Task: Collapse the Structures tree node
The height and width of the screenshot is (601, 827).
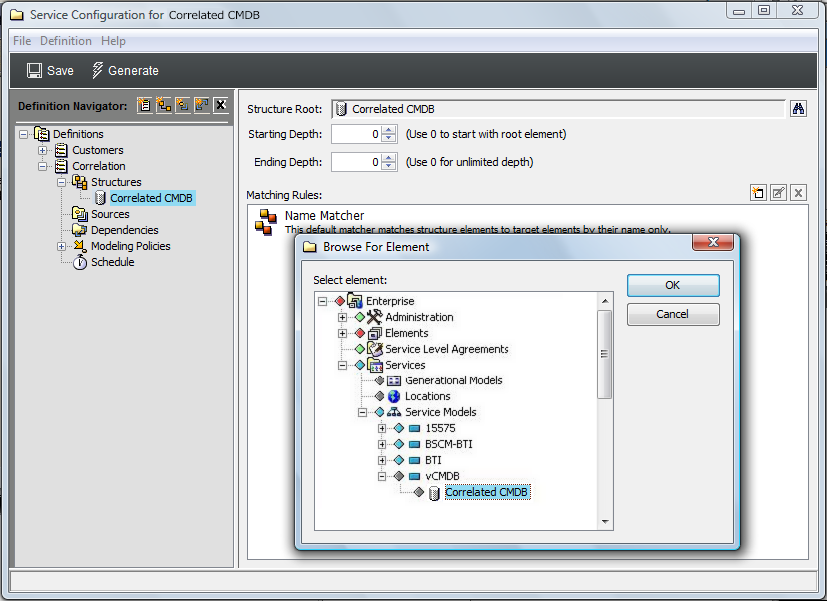Action: point(62,182)
